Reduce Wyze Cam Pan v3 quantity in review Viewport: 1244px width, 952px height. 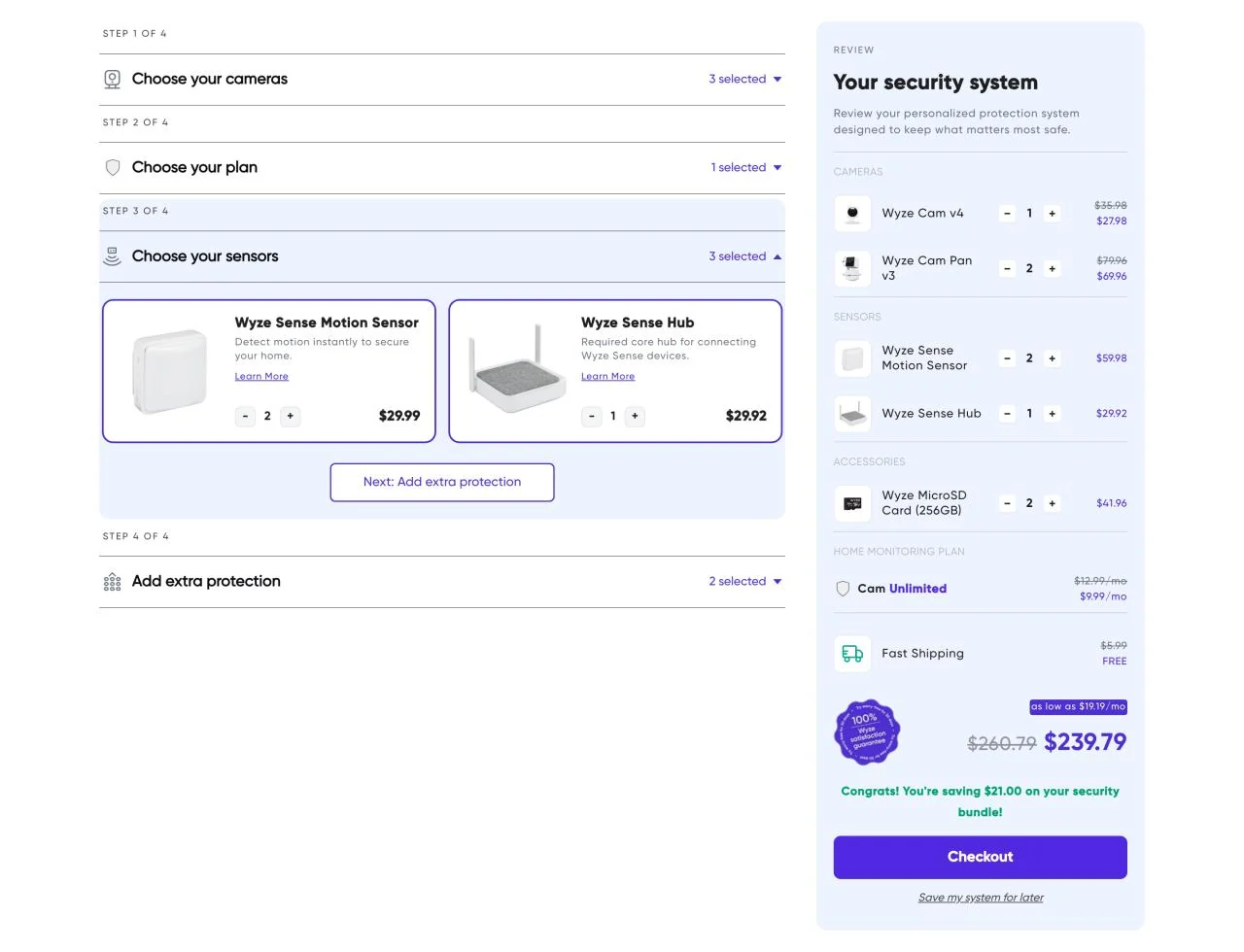point(1007,269)
